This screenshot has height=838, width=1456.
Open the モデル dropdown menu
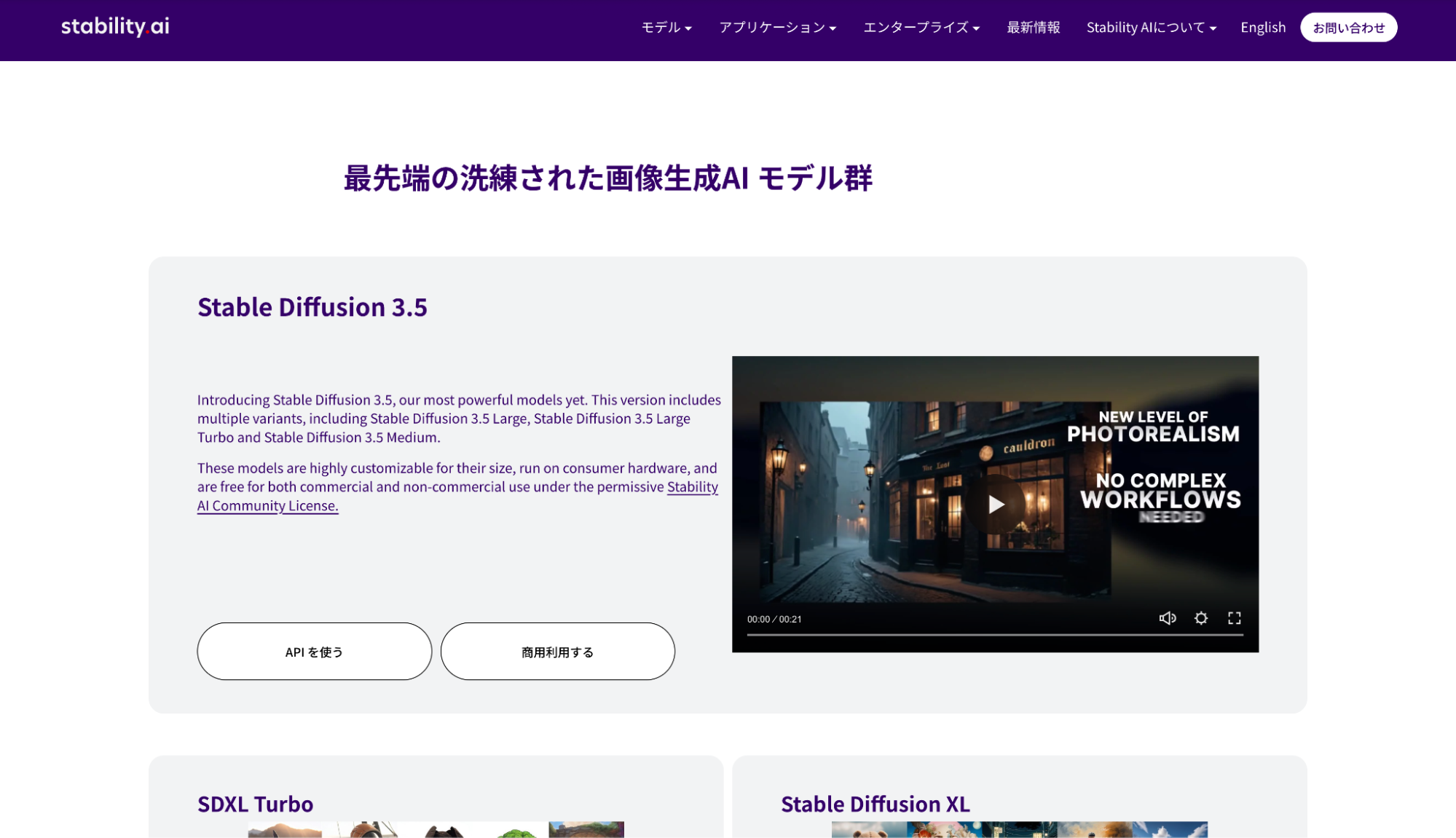(x=666, y=28)
